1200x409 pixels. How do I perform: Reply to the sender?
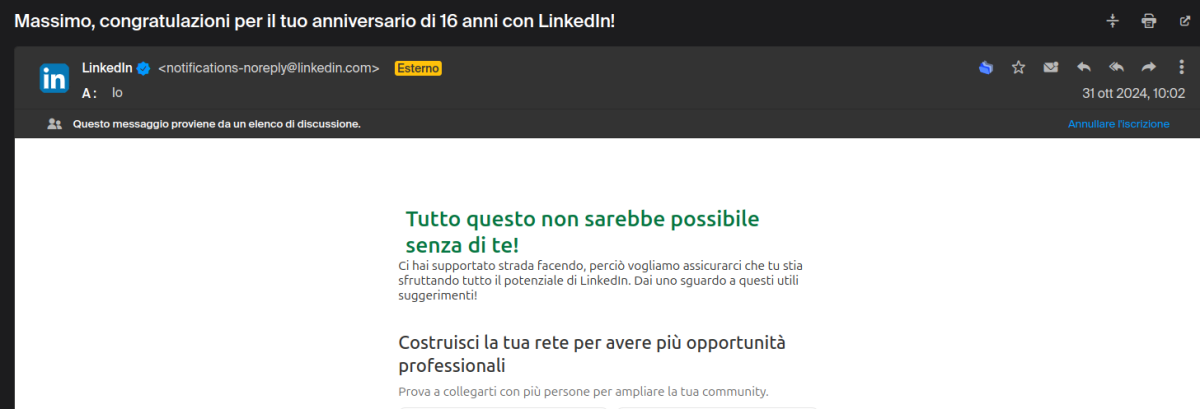(x=1083, y=68)
